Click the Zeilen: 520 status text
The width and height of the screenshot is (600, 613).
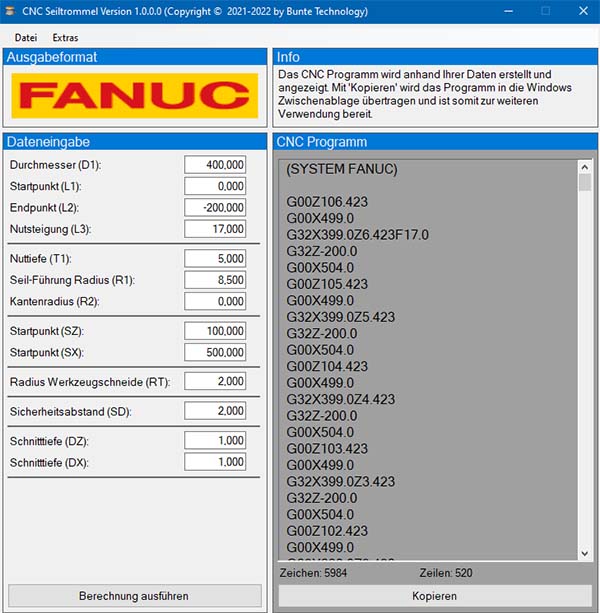(x=446, y=573)
